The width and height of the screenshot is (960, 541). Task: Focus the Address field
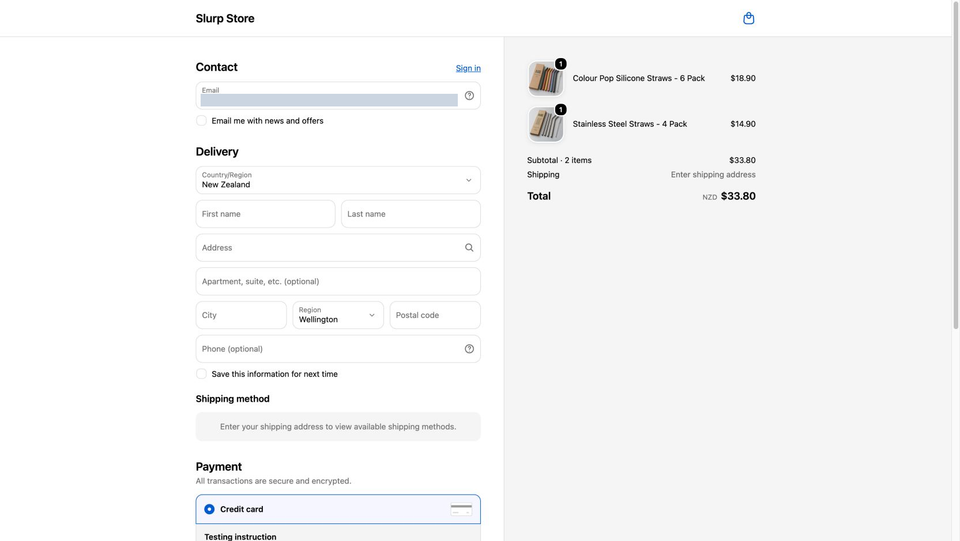[x=338, y=248]
